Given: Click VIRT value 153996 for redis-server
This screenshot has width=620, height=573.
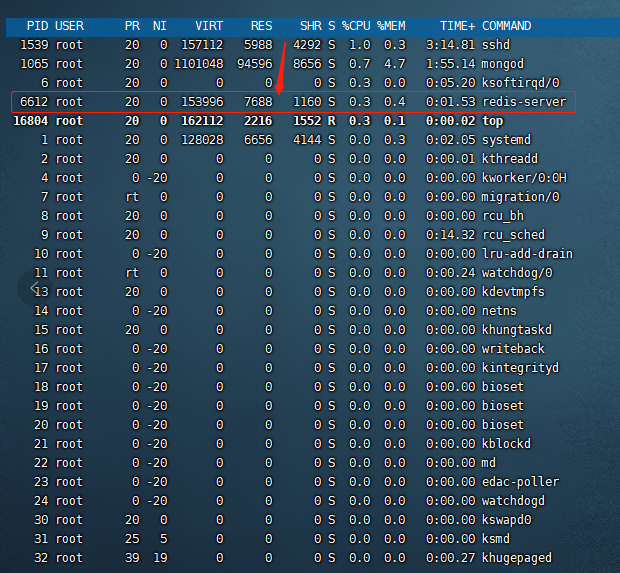Looking at the screenshot, I should [x=202, y=102].
